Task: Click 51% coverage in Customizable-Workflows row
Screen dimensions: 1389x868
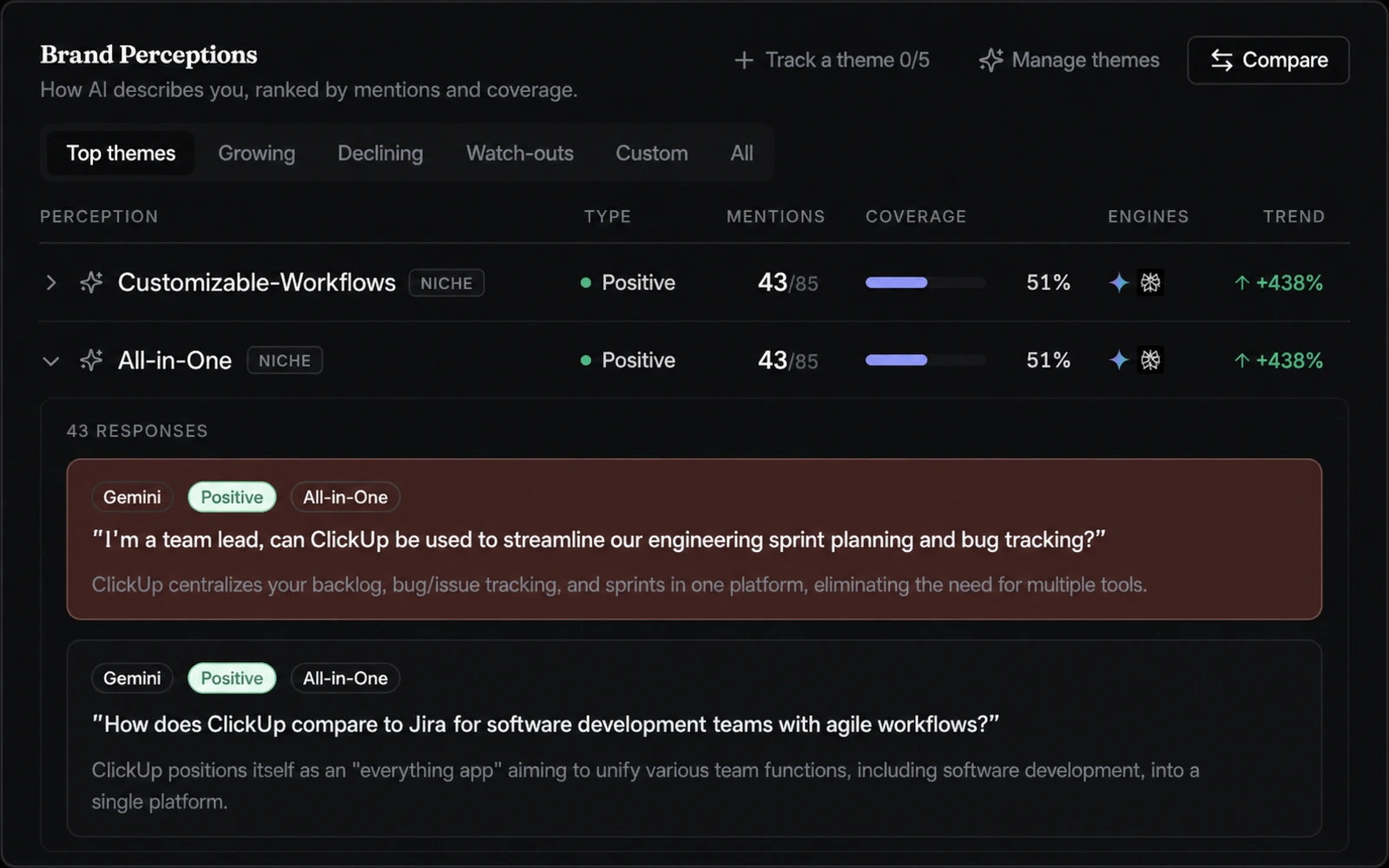Action: [x=1049, y=283]
